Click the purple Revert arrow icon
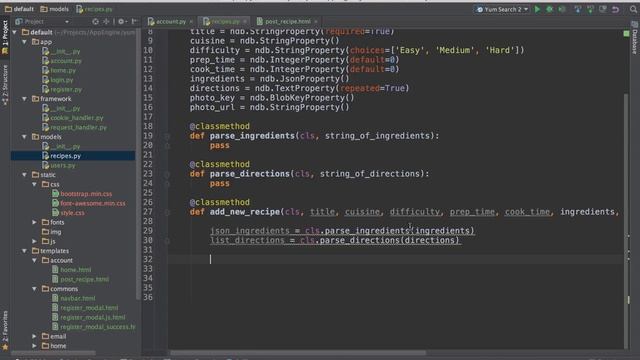The width and height of the screenshot is (640, 360). pos(616,9)
